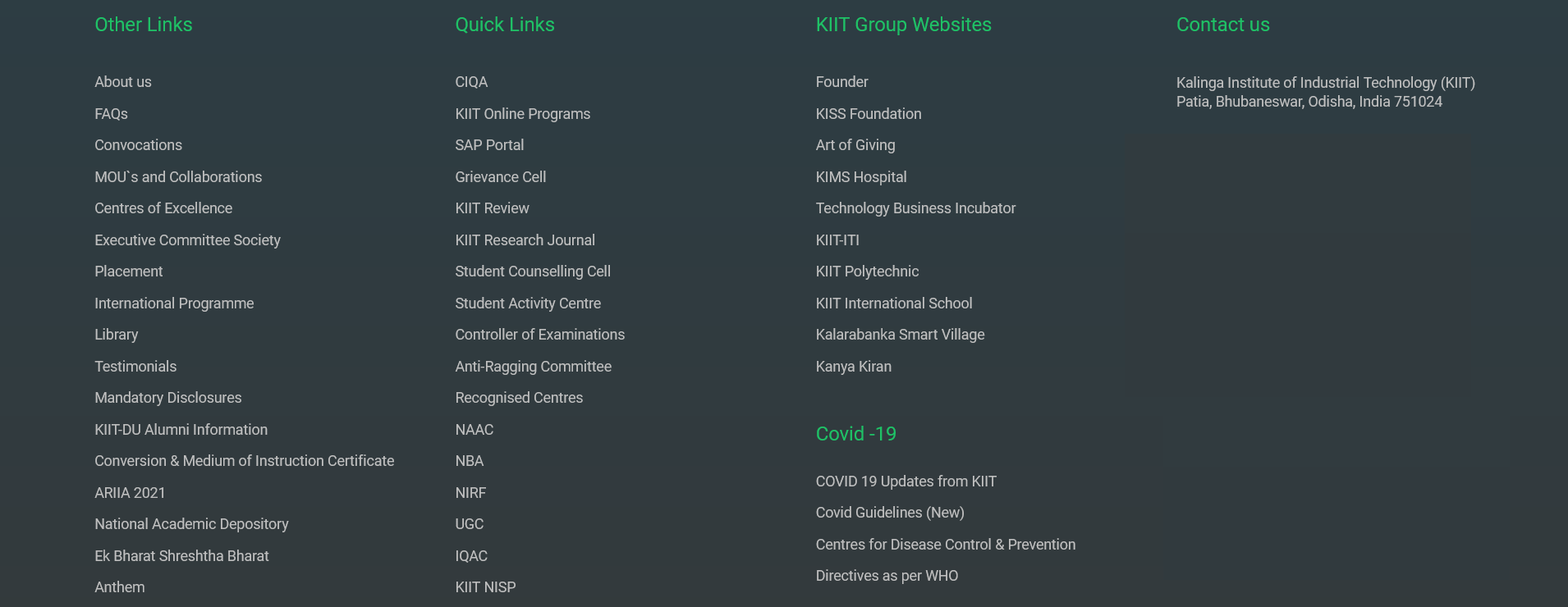Click Conversion & Medium of Instruction Certificate
This screenshot has width=1568, height=607.
(244, 461)
